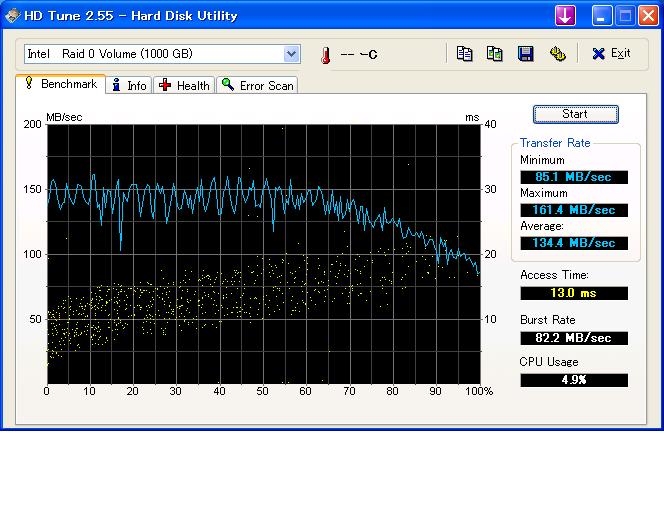Start the benchmark with Start button
Screen dimensions: 664x512
point(575,114)
